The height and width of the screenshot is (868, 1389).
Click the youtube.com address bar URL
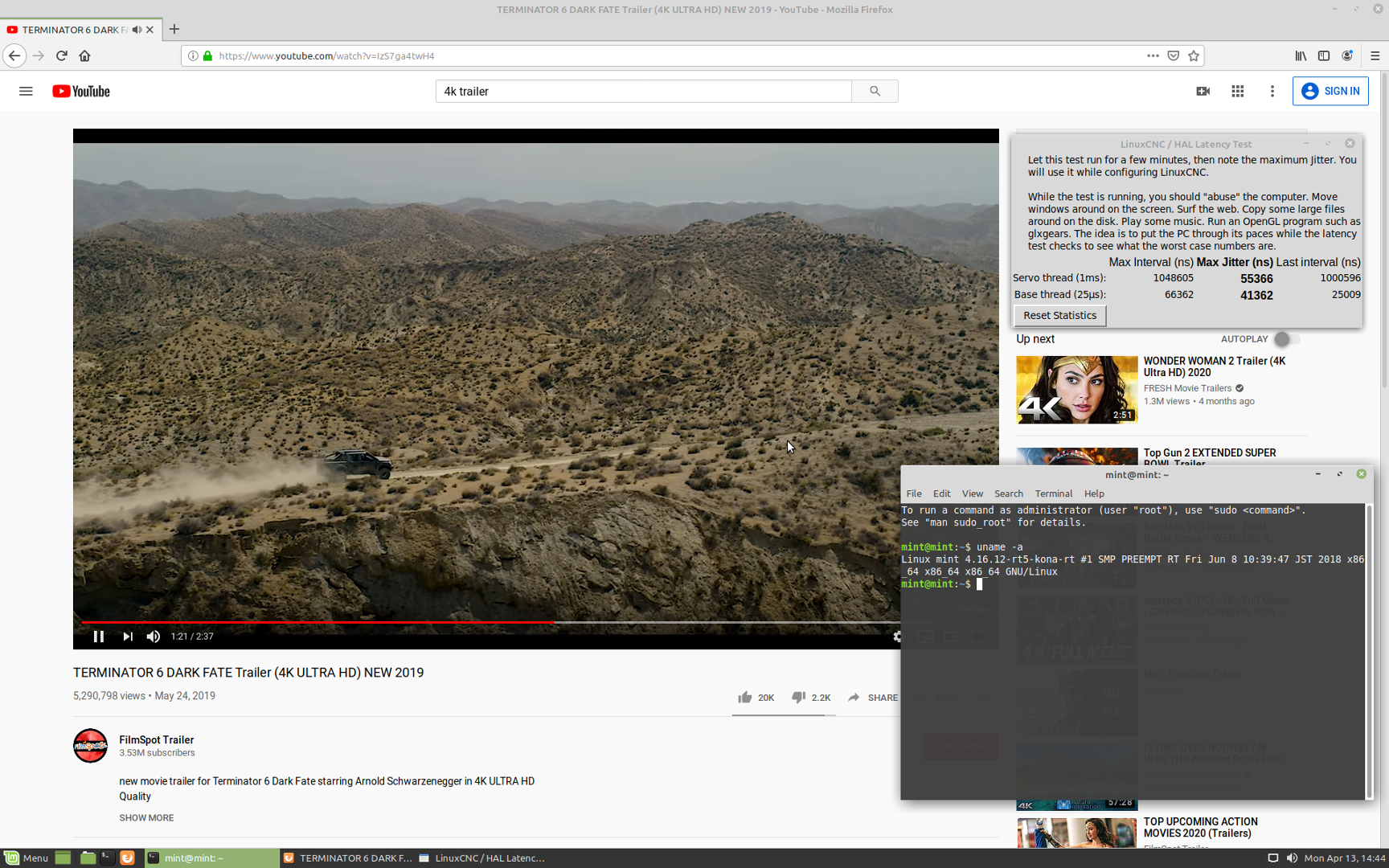click(326, 55)
